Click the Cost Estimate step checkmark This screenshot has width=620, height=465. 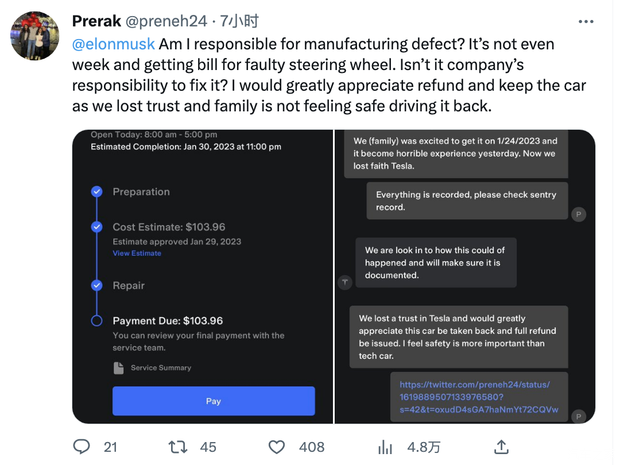(x=97, y=227)
